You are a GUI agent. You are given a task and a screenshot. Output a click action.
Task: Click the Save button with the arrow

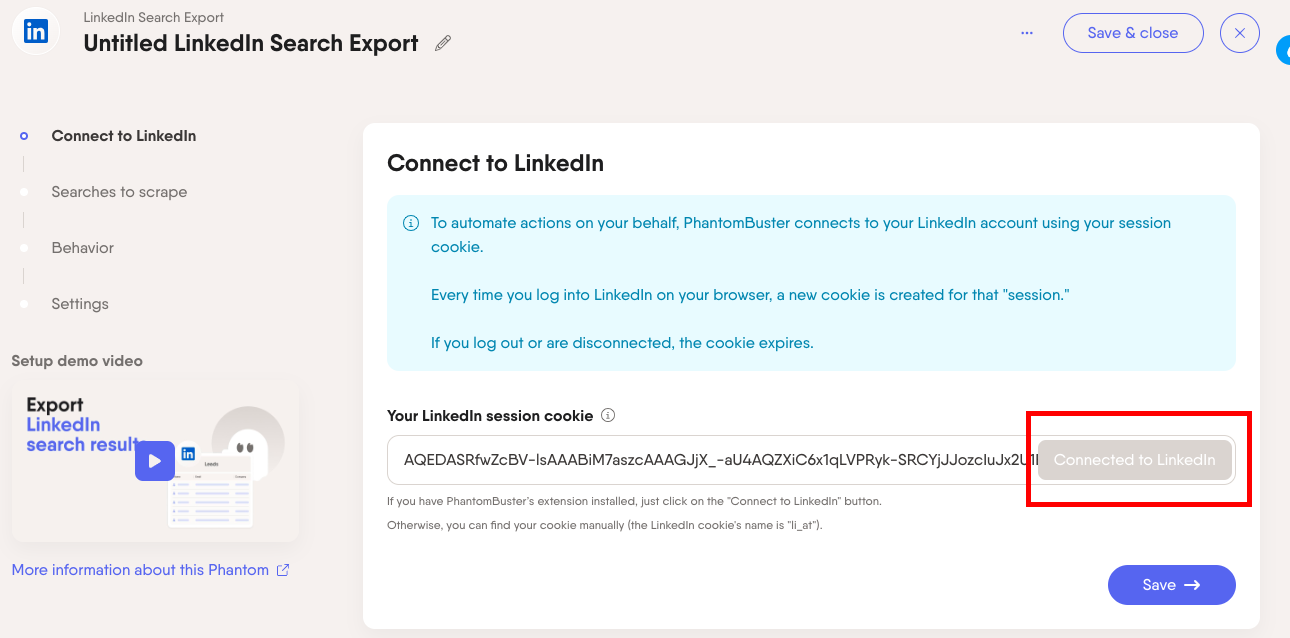coord(1171,585)
